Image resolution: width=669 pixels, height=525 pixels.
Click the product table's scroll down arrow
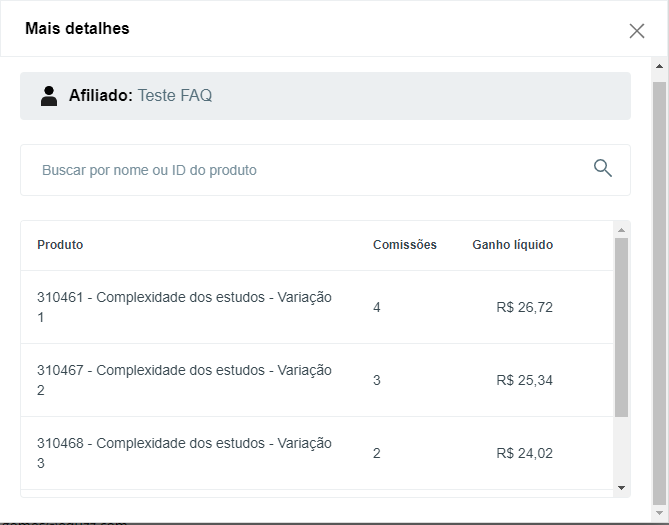622,487
